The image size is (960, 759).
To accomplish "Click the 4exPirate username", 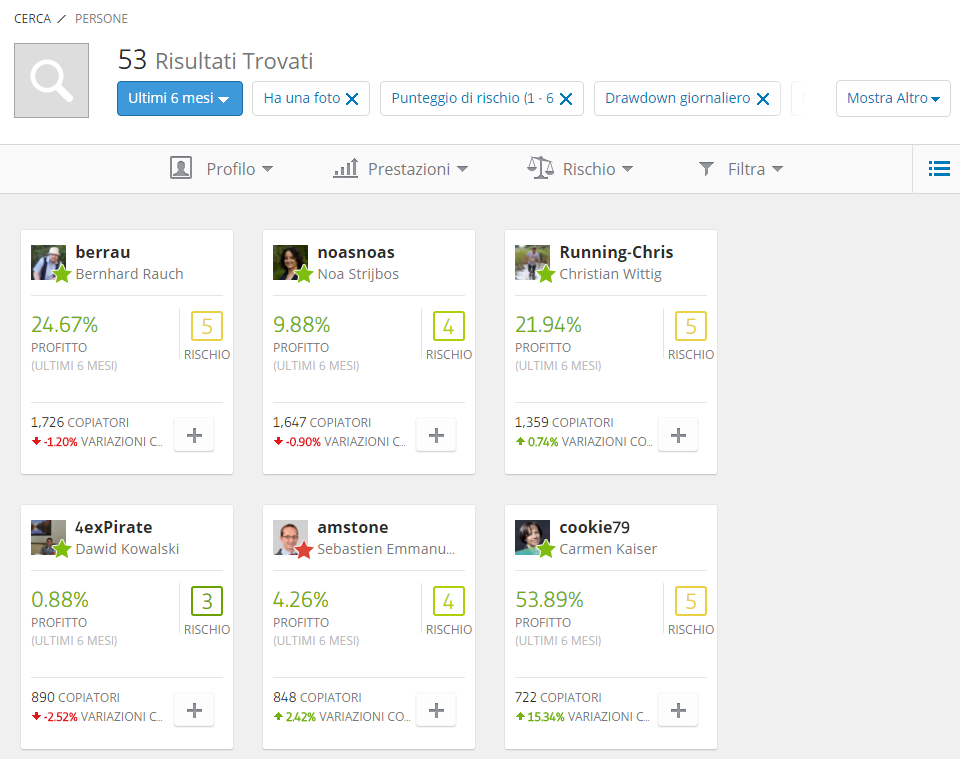I will click(114, 527).
